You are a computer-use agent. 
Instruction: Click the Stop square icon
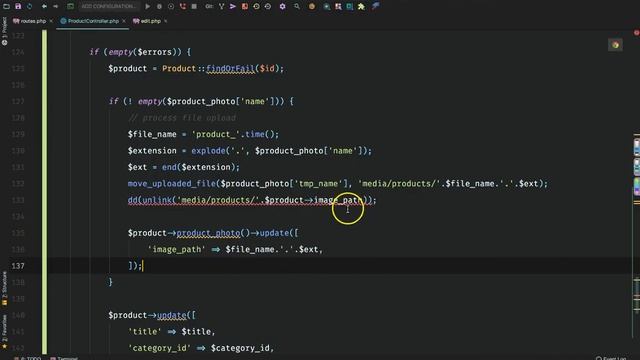194,6
